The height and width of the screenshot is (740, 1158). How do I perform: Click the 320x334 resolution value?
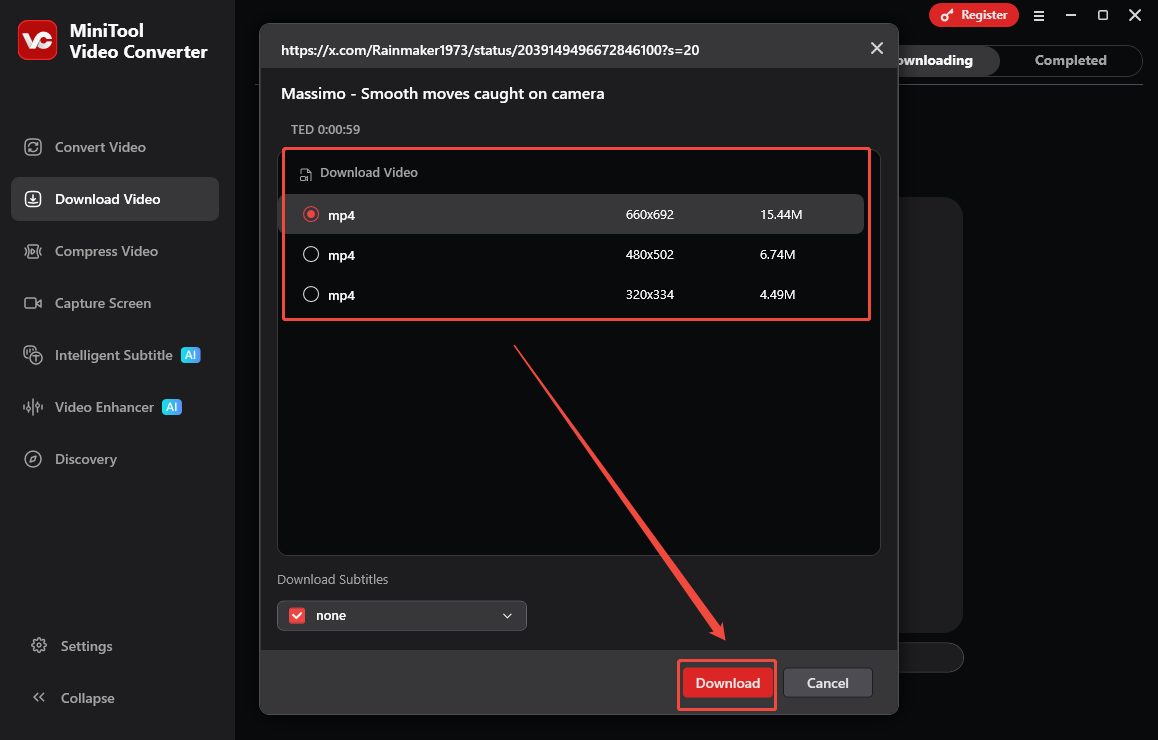tap(649, 294)
